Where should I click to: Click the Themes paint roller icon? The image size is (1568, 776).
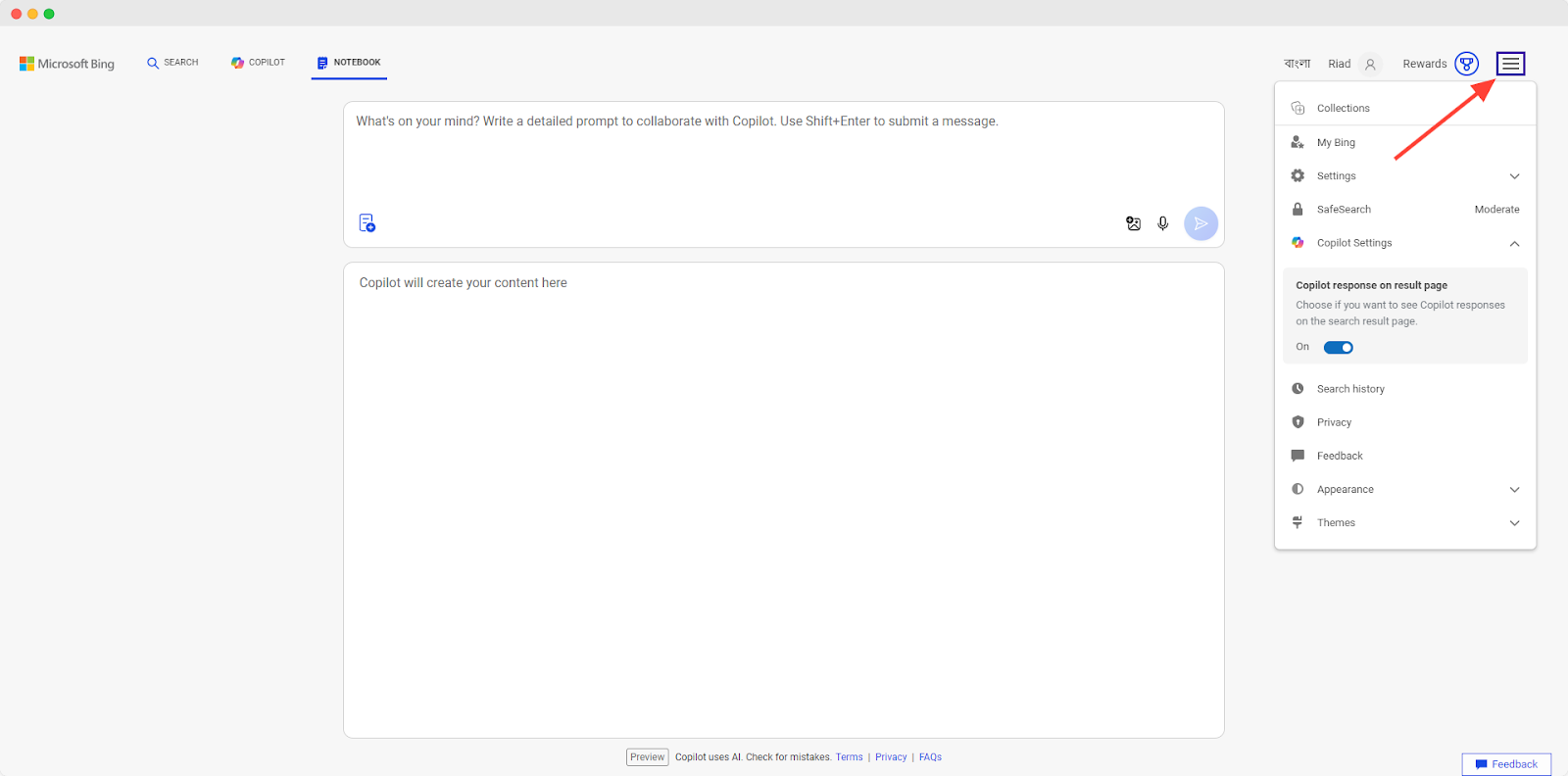click(1298, 522)
